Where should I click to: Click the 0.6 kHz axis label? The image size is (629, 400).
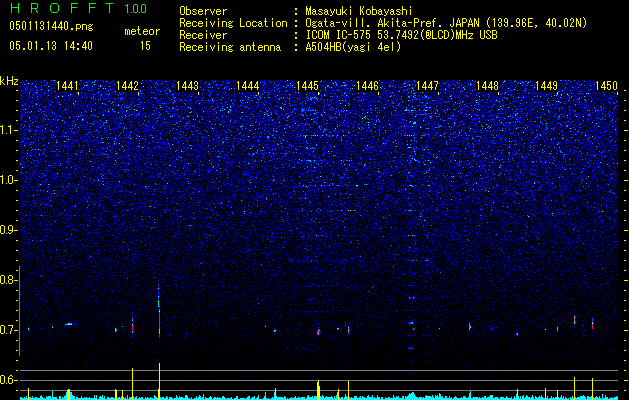tap(8, 380)
